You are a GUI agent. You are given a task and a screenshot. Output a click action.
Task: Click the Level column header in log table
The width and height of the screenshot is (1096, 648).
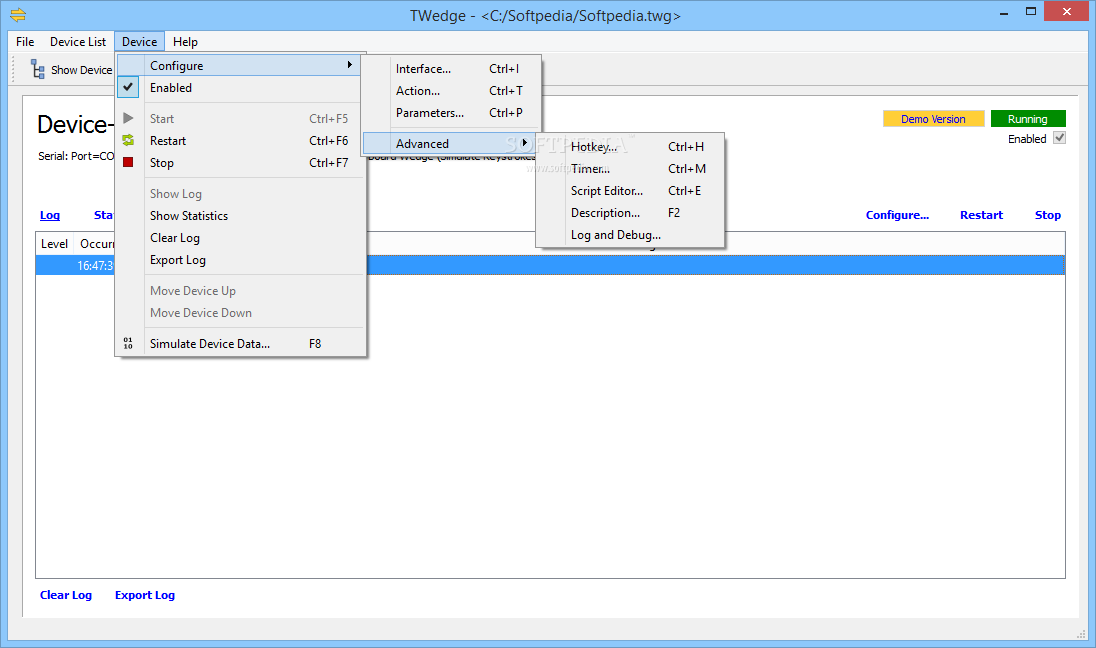(x=55, y=244)
